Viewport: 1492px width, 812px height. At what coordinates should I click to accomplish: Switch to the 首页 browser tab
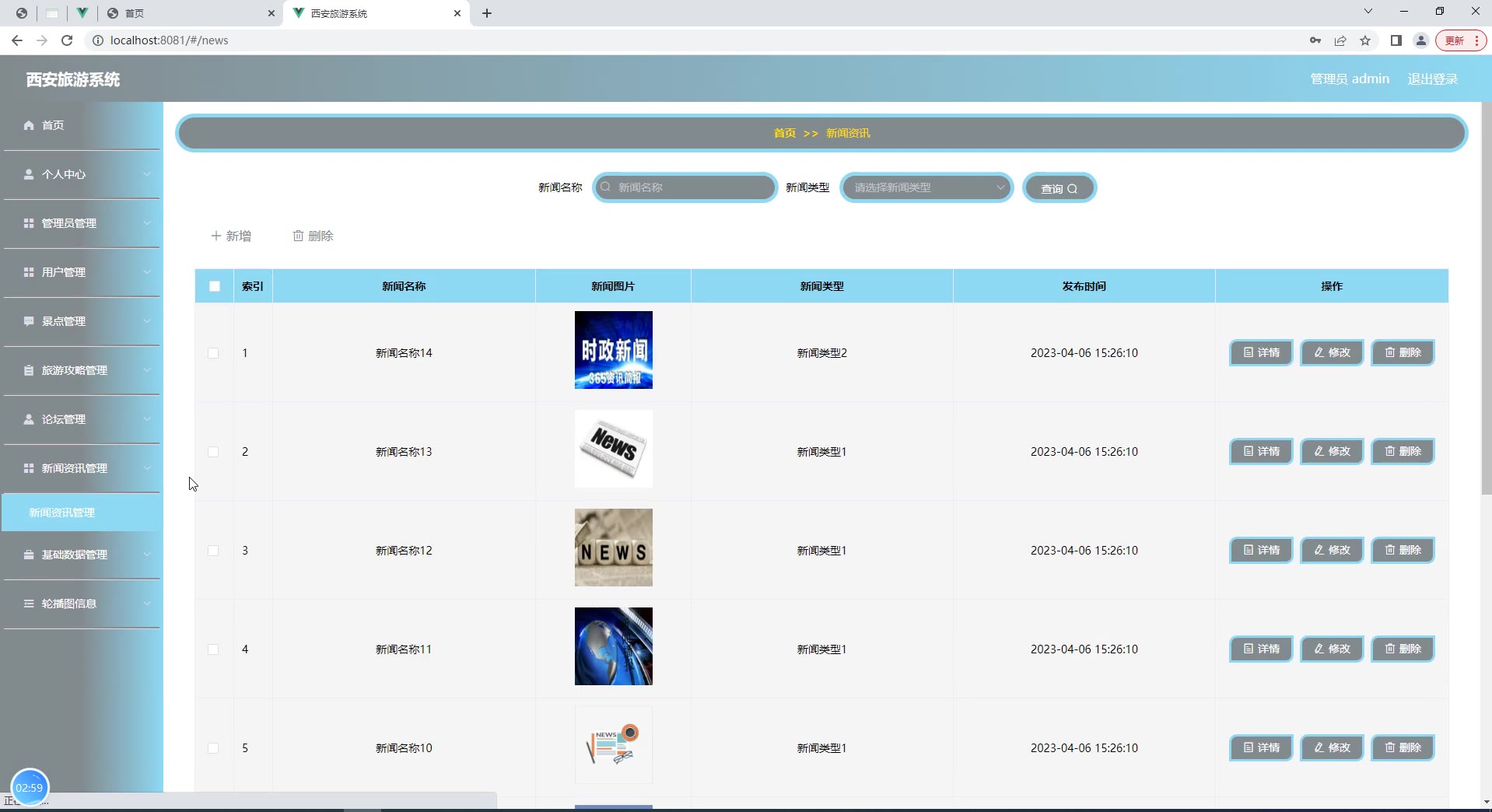[191, 13]
